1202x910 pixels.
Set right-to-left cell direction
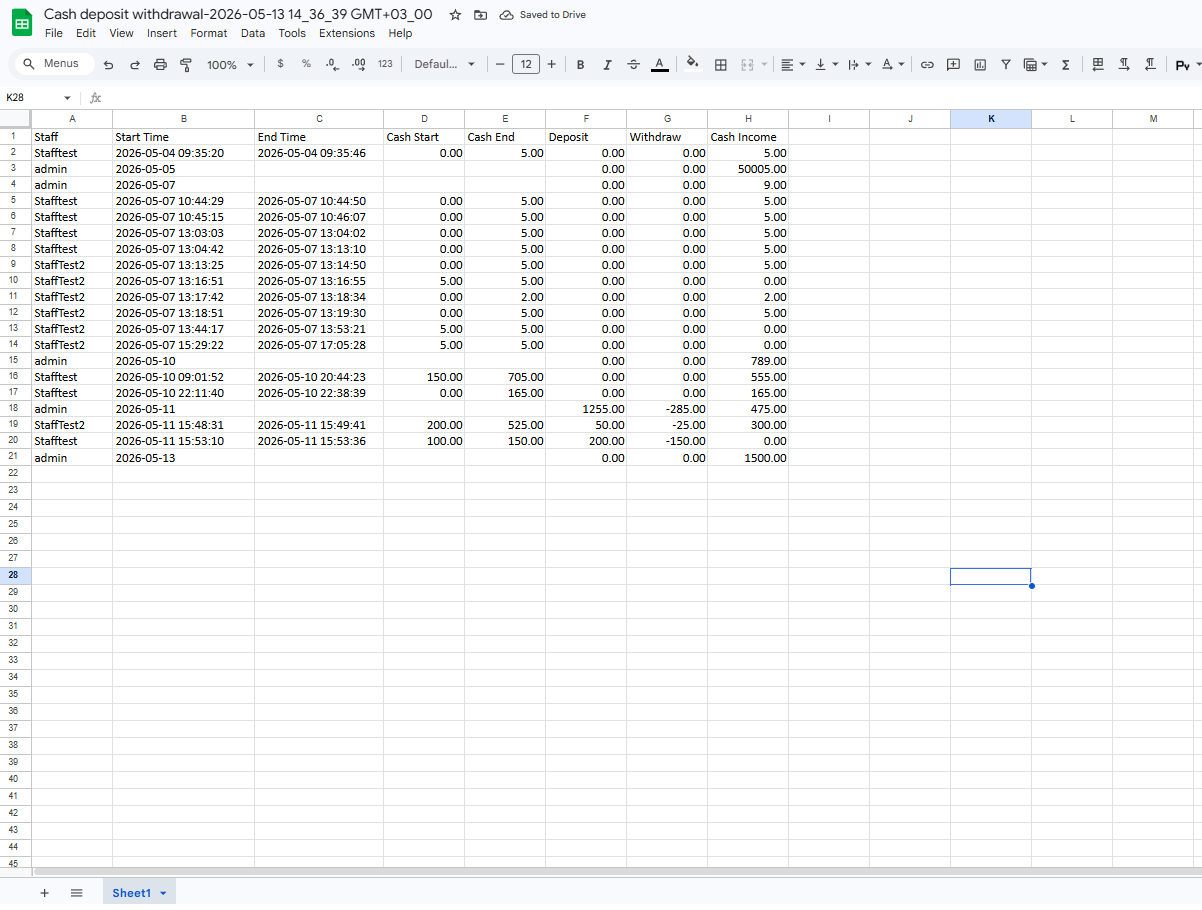(1150, 64)
